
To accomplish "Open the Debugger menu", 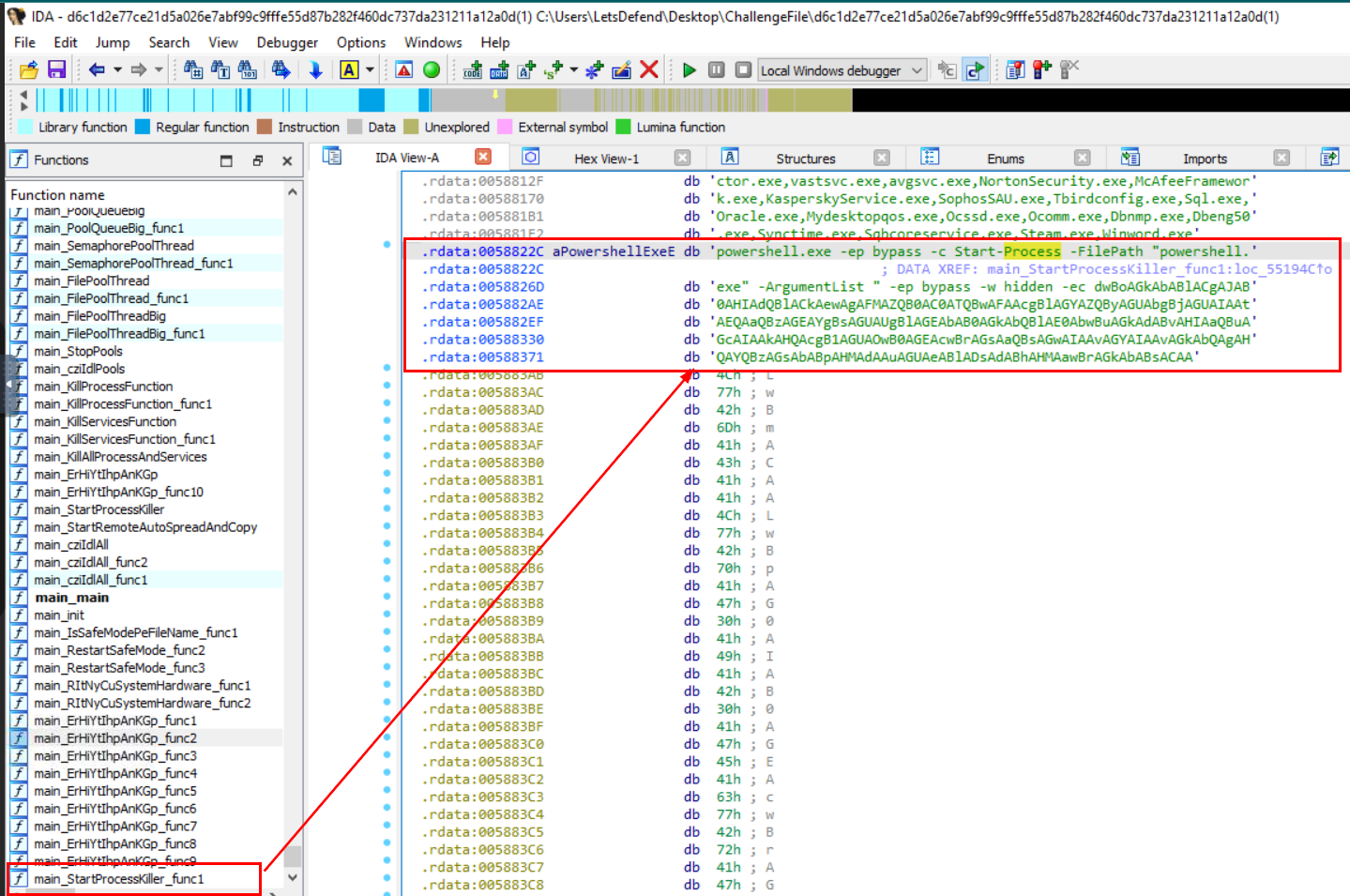I will coord(287,42).
